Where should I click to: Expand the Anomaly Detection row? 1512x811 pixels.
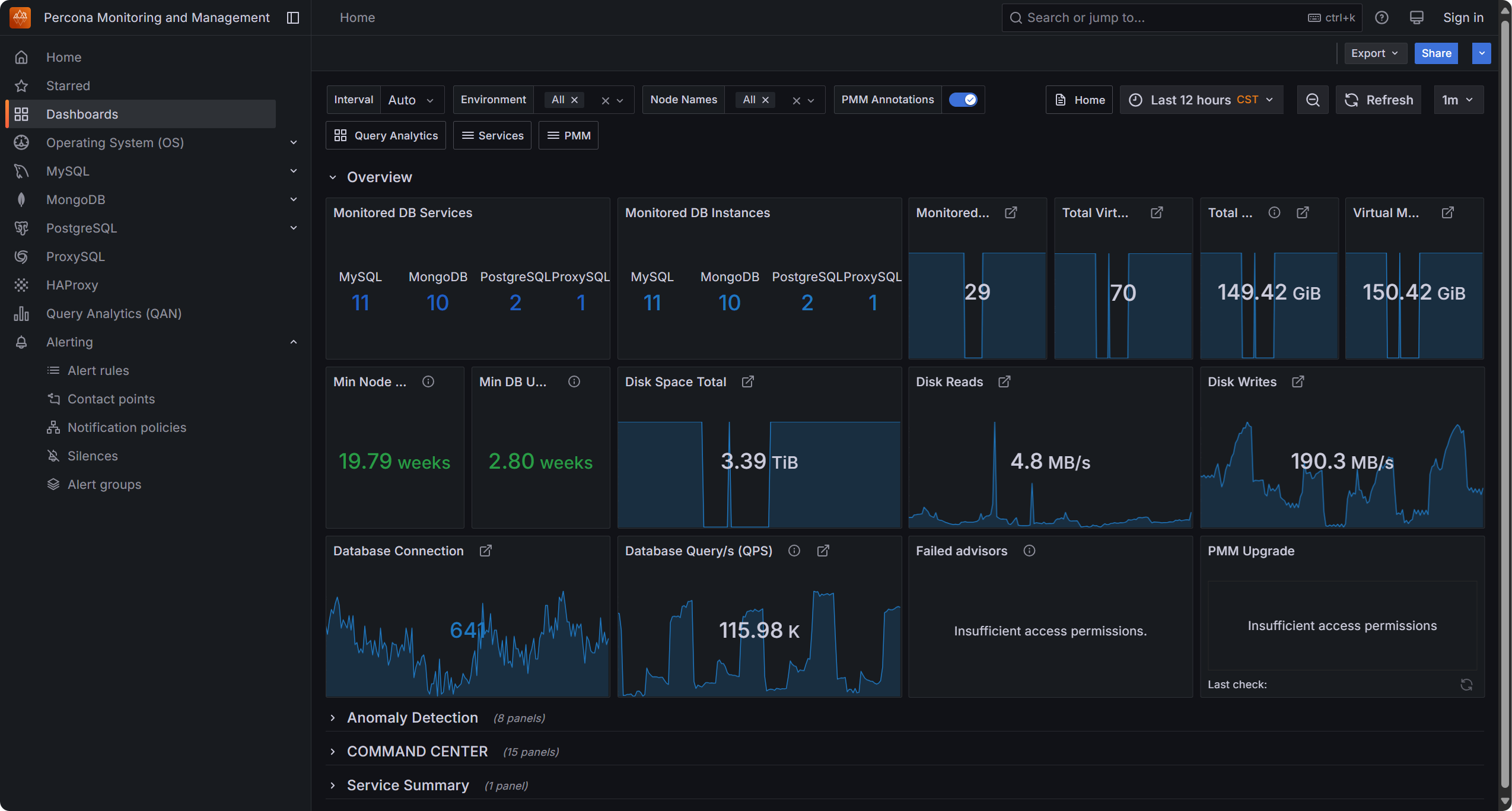[x=333, y=718]
